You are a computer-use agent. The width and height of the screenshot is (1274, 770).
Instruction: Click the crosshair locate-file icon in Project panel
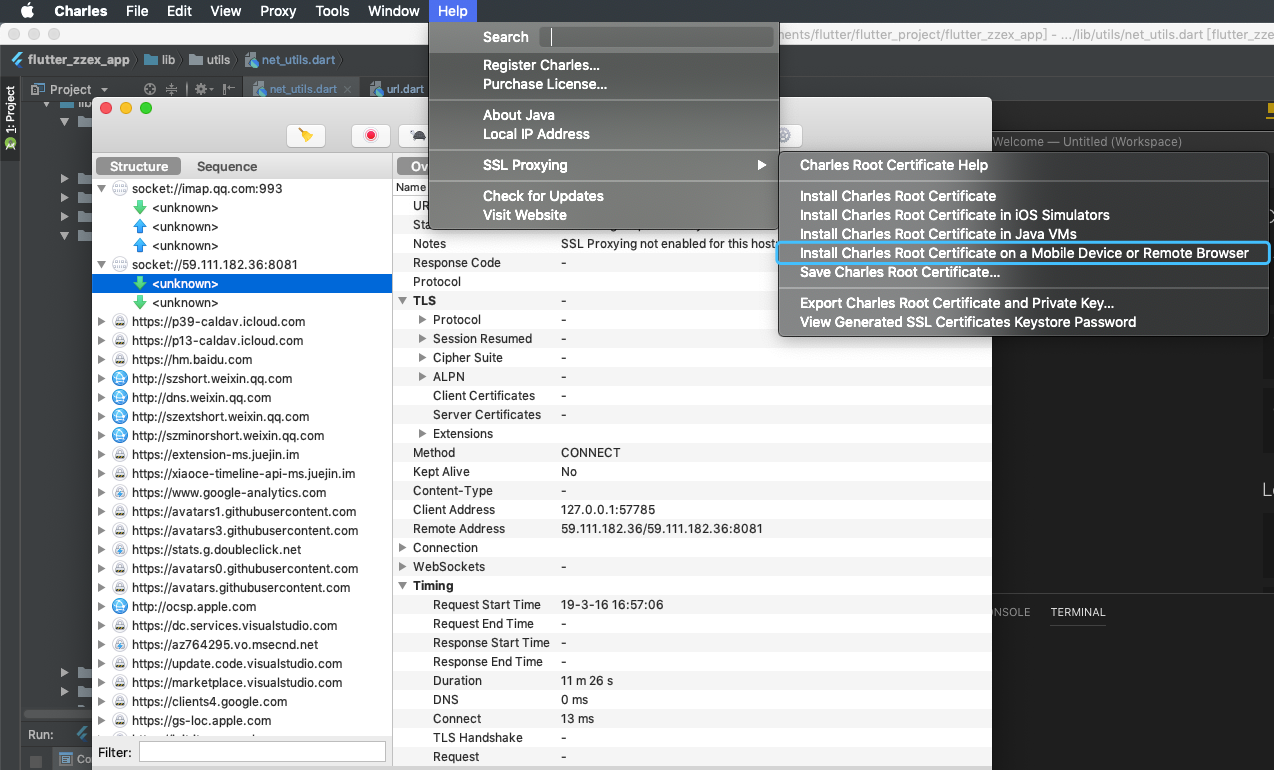click(x=150, y=89)
